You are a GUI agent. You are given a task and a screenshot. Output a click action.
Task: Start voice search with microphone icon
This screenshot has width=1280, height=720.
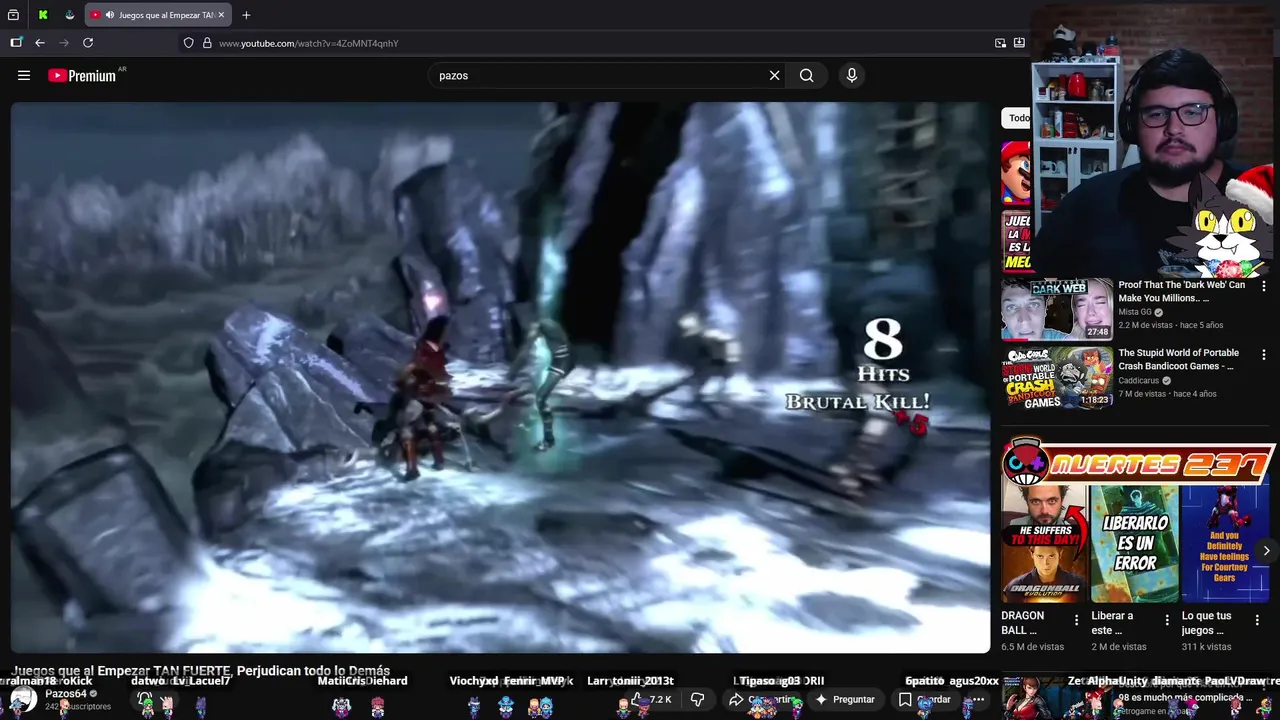pyautogui.click(x=852, y=75)
